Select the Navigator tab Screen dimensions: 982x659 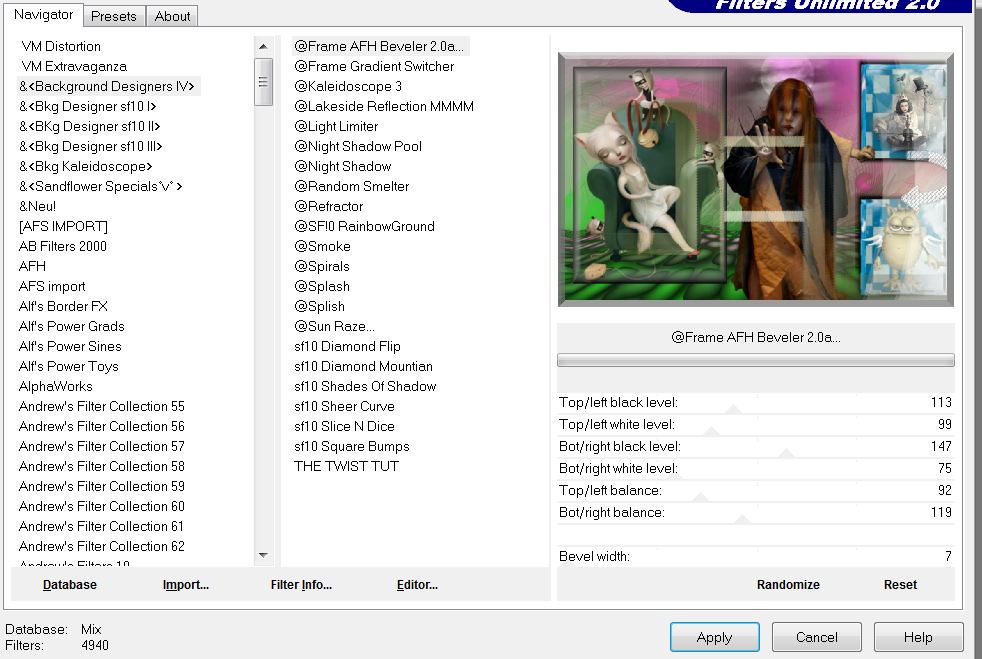(x=43, y=14)
